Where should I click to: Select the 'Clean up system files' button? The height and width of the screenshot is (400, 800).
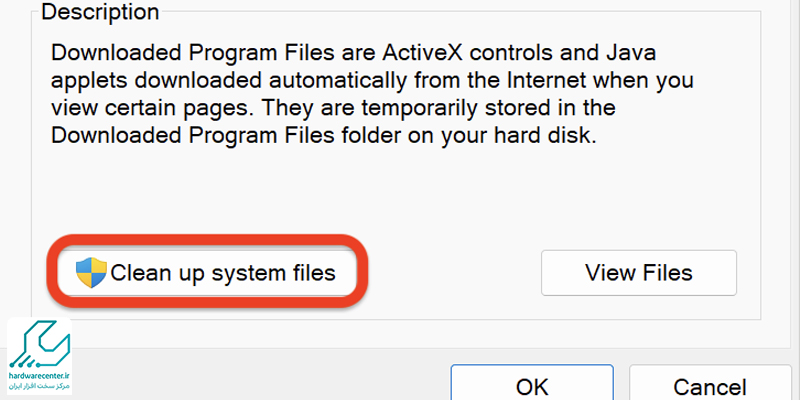(x=207, y=271)
